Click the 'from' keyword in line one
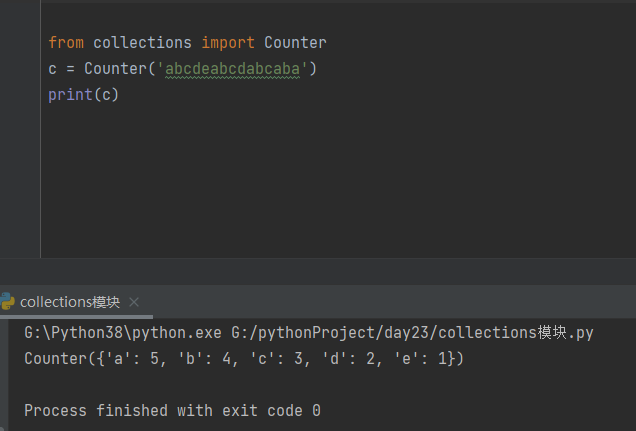Viewport: 636px width, 431px height. tap(66, 43)
